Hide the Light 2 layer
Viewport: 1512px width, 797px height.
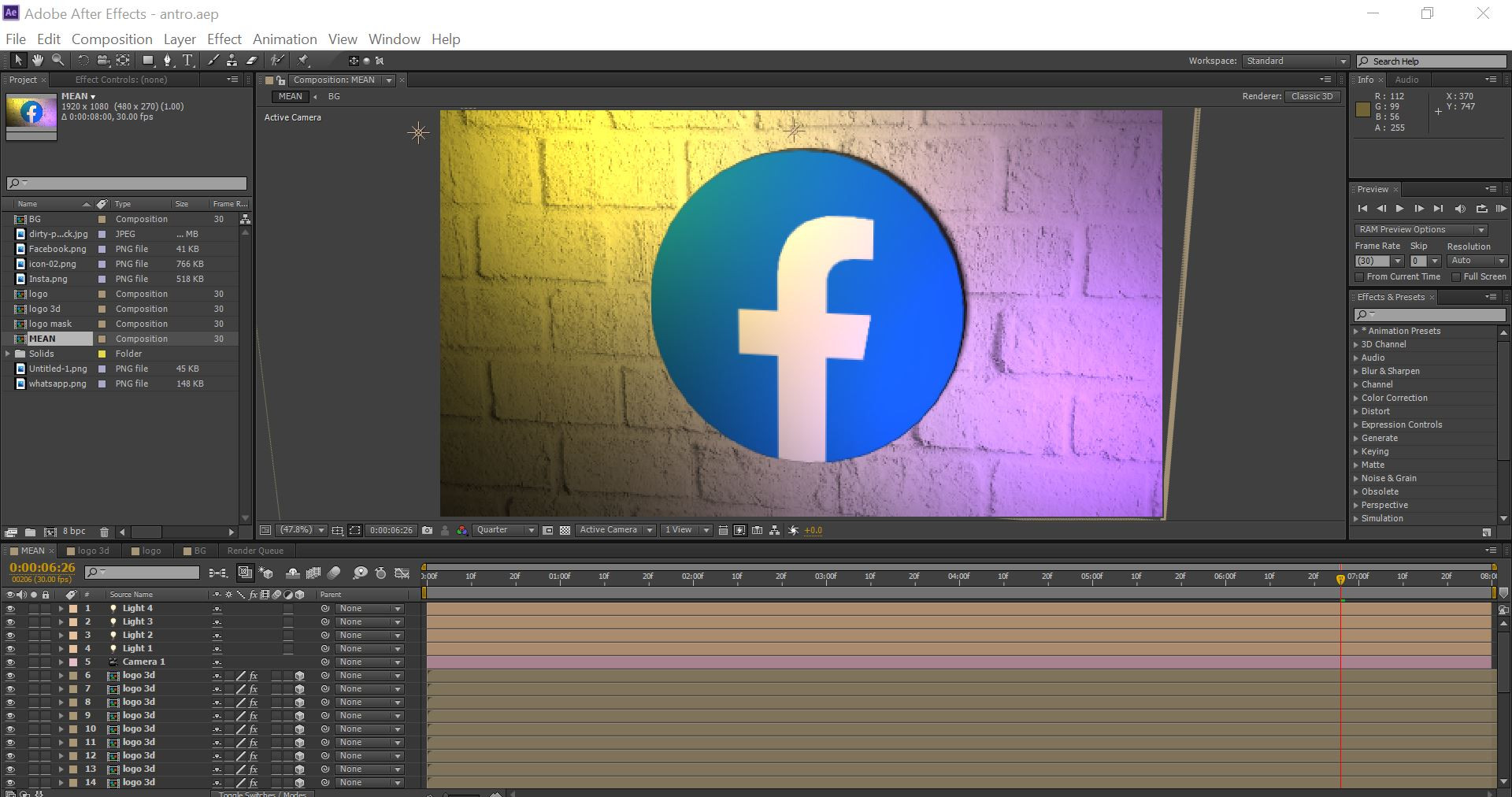(10, 636)
